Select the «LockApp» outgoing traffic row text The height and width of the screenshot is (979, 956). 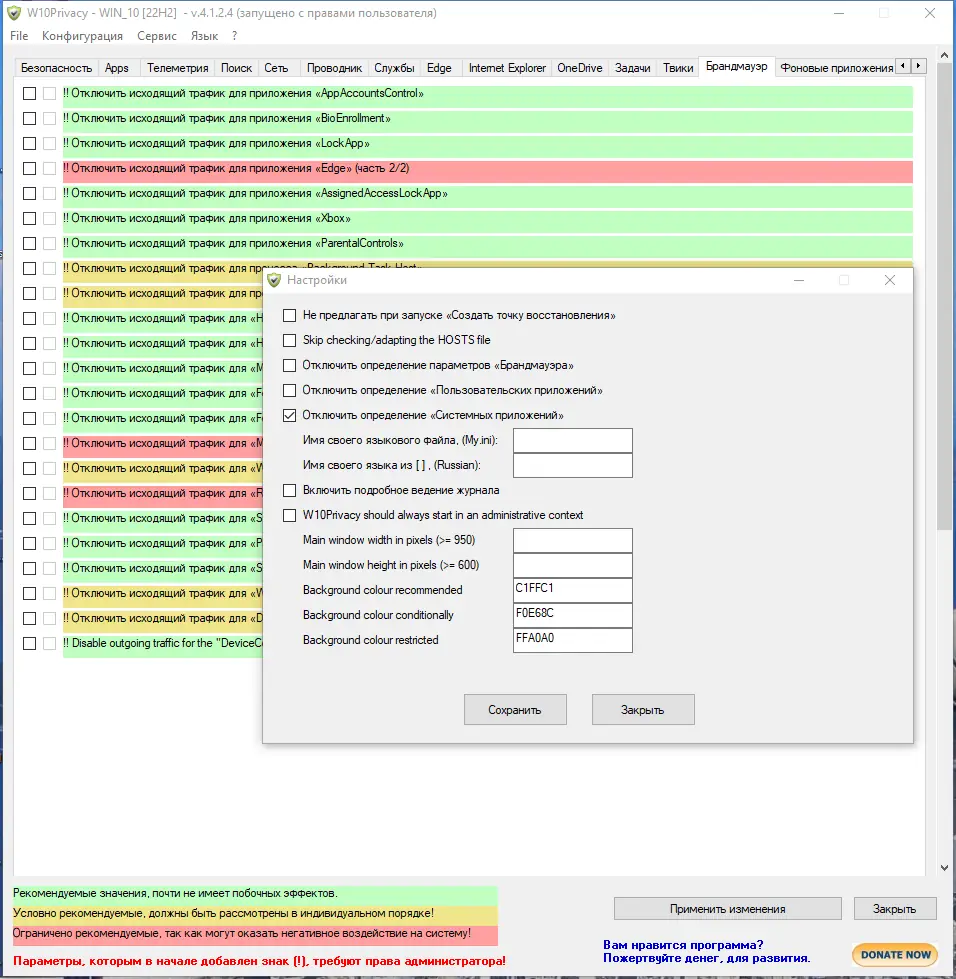tap(216, 144)
